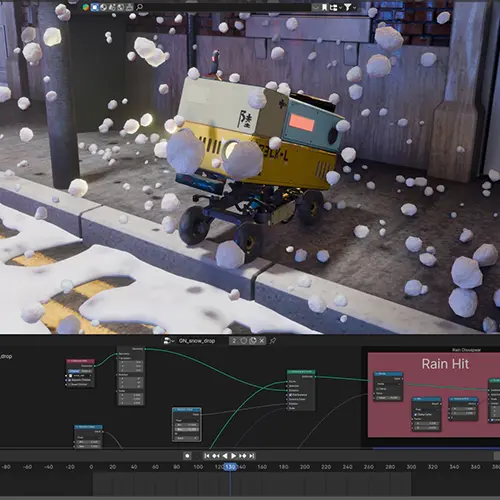Toggle fake user shield for GN_snow_drop
This screenshot has width=500, height=500.
click(244, 341)
